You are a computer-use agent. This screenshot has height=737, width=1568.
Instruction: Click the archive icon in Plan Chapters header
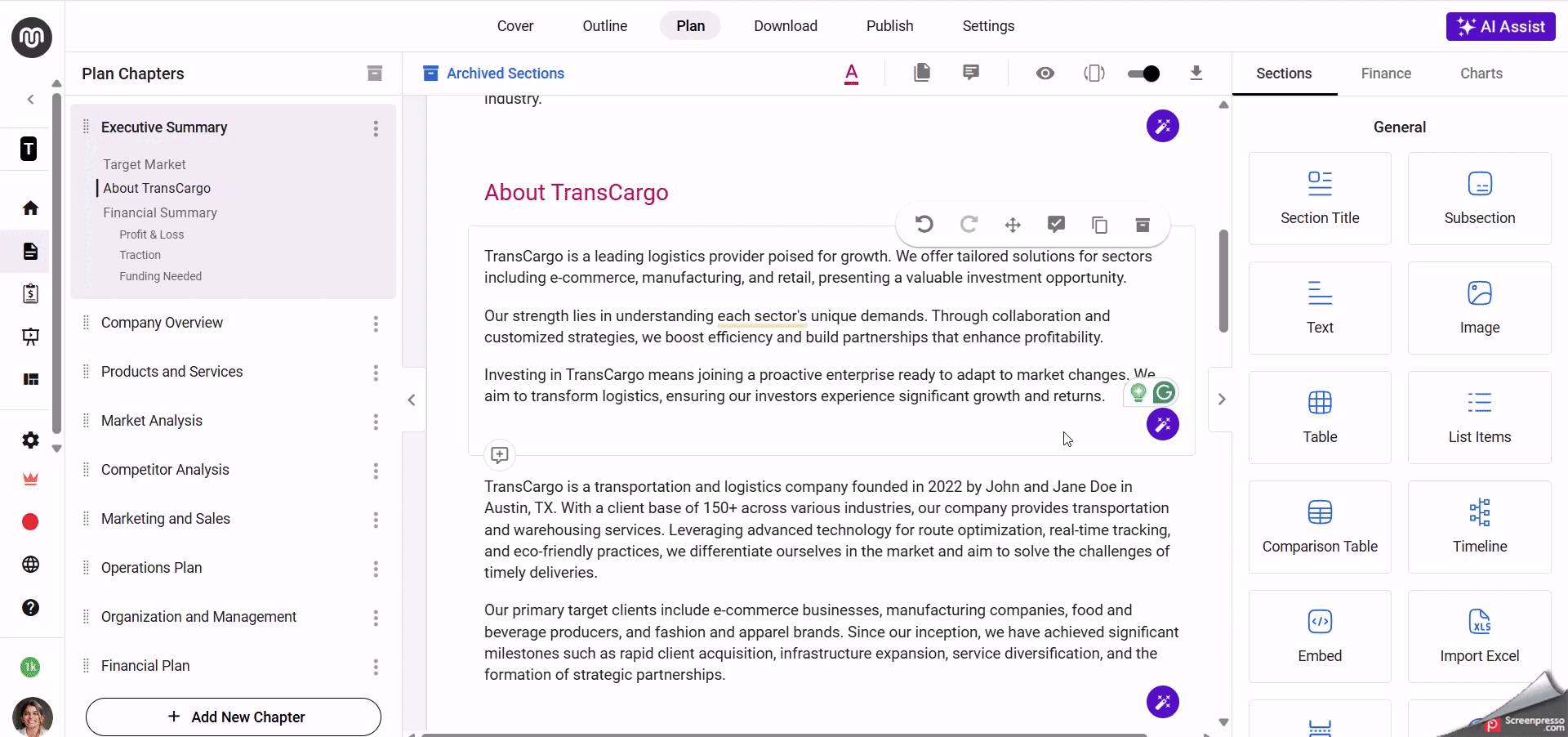[375, 74]
